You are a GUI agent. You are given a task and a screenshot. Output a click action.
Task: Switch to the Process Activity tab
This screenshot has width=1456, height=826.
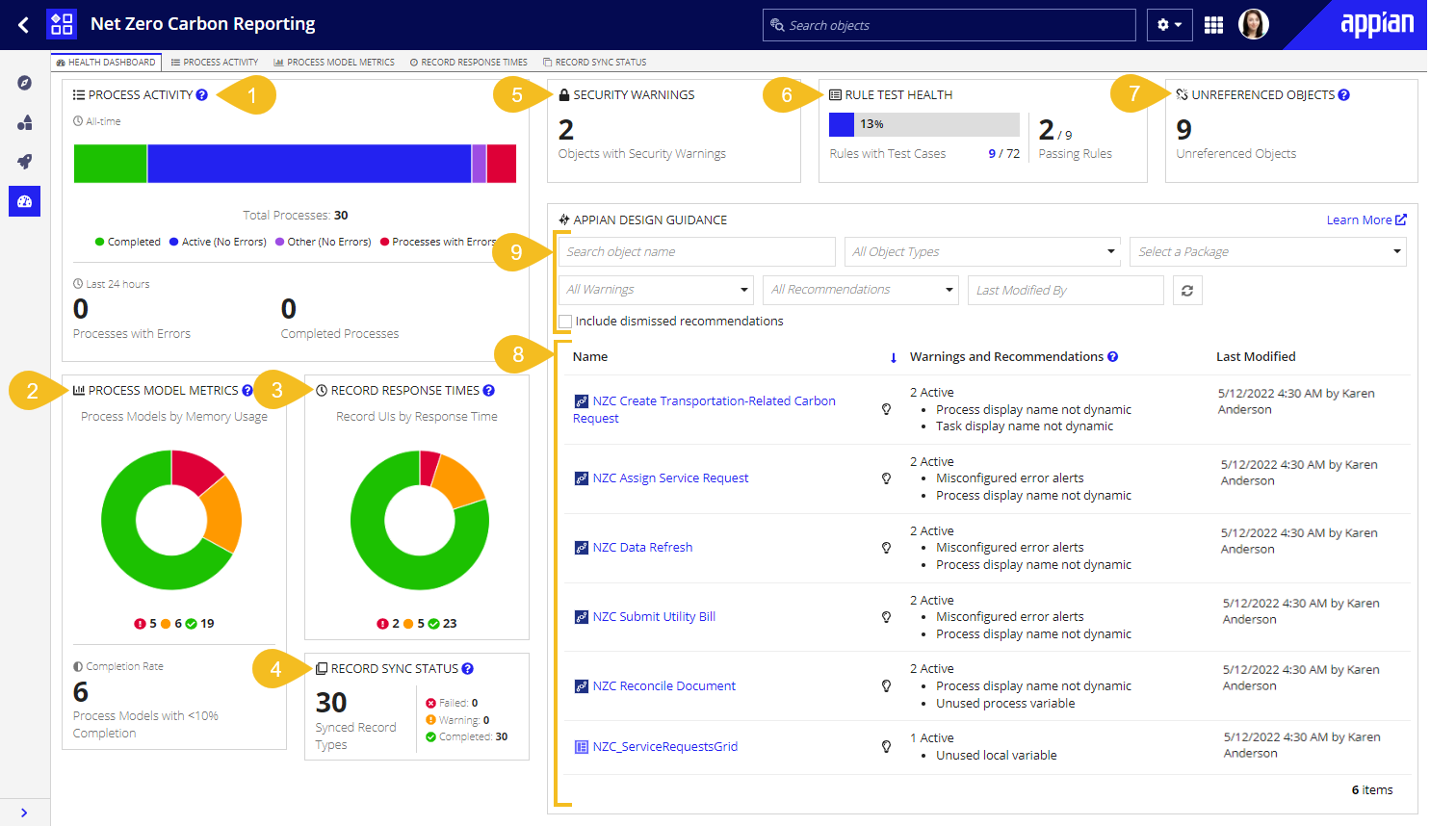215,62
